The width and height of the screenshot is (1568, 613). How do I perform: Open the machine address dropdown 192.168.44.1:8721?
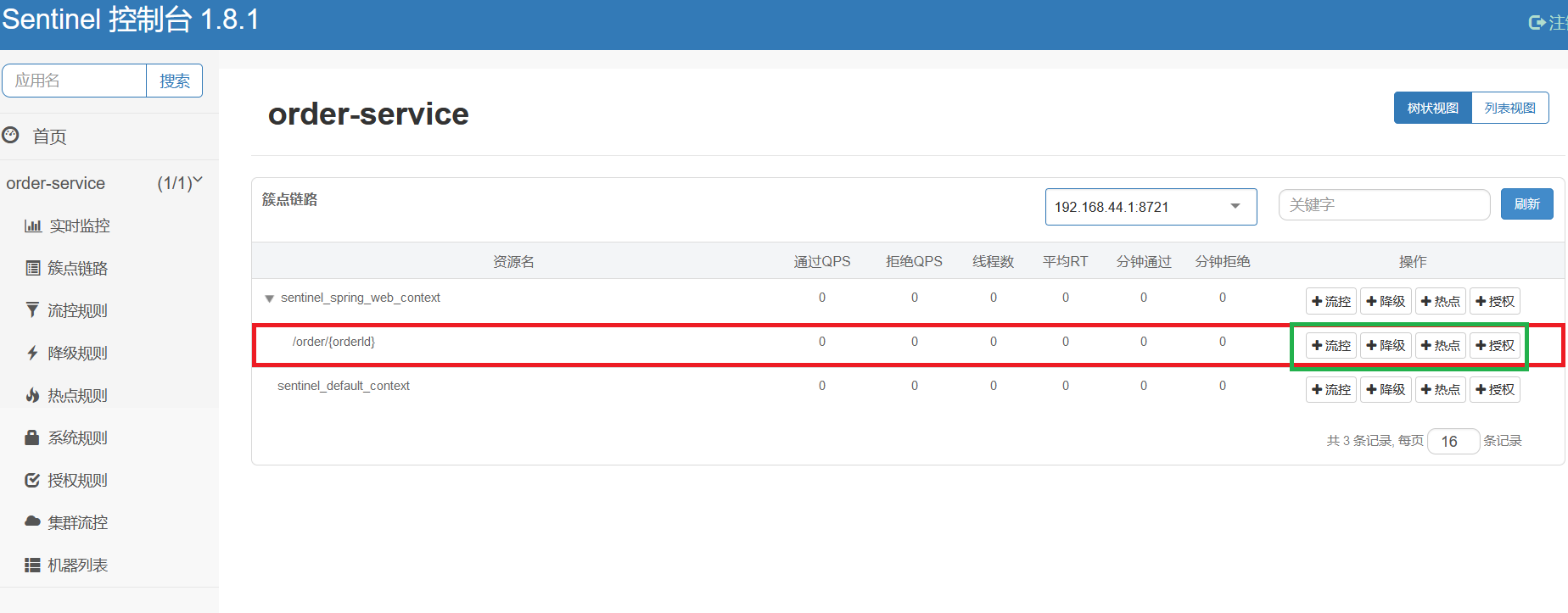point(1151,207)
